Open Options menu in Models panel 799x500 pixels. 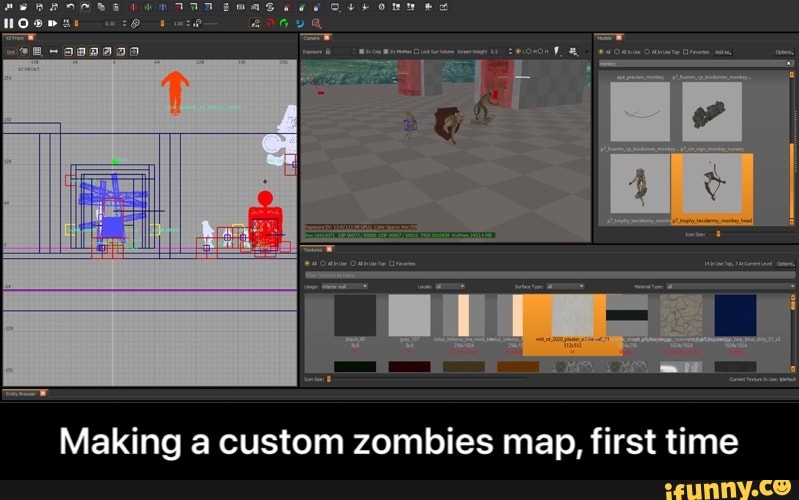784,52
